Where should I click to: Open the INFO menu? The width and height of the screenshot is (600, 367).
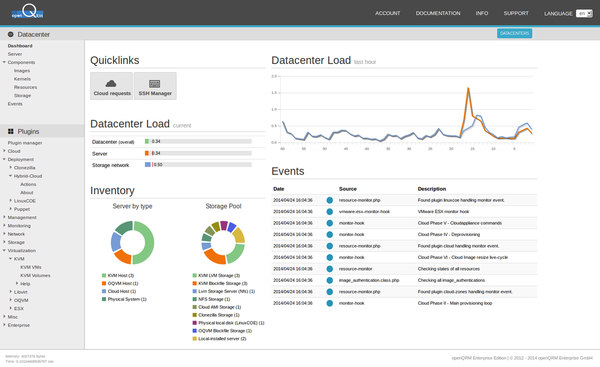coord(482,13)
